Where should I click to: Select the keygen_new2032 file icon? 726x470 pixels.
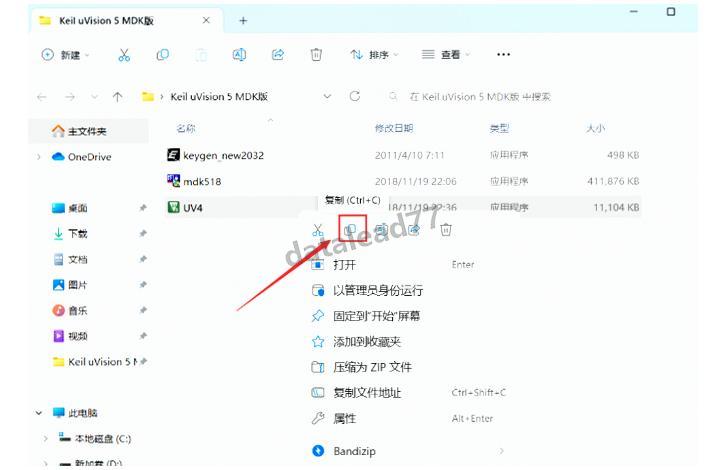point(173,155)
